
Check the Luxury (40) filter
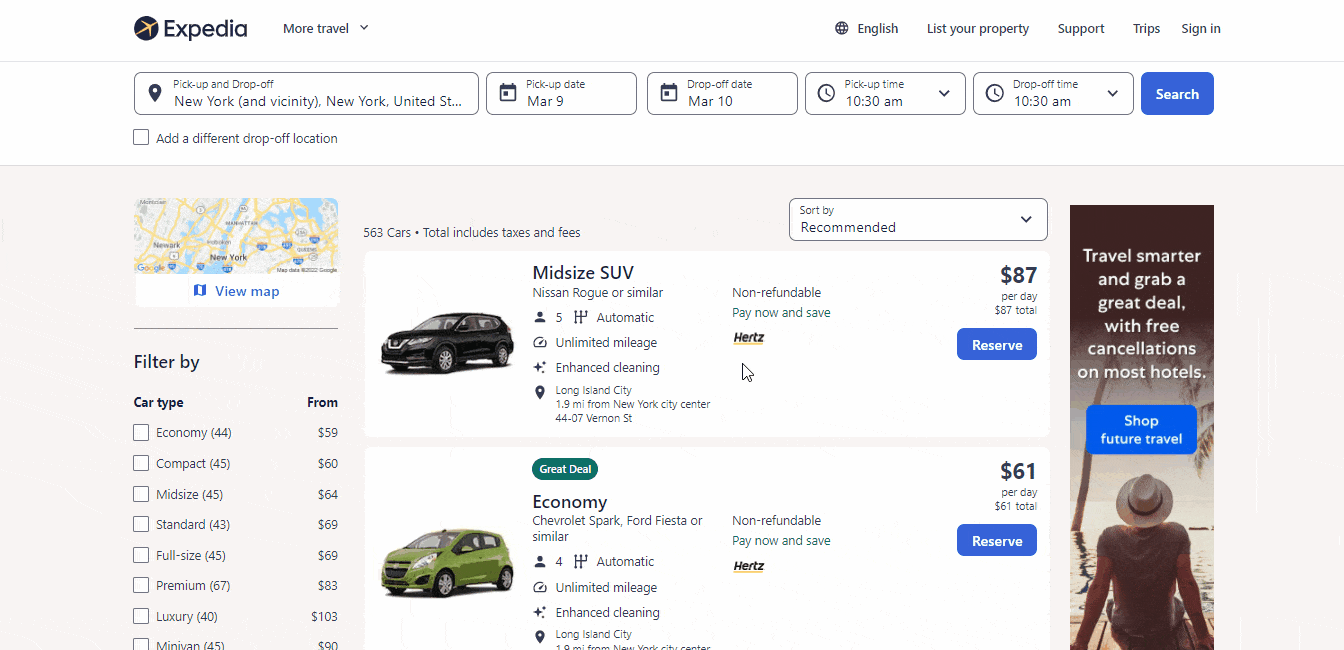141,616
